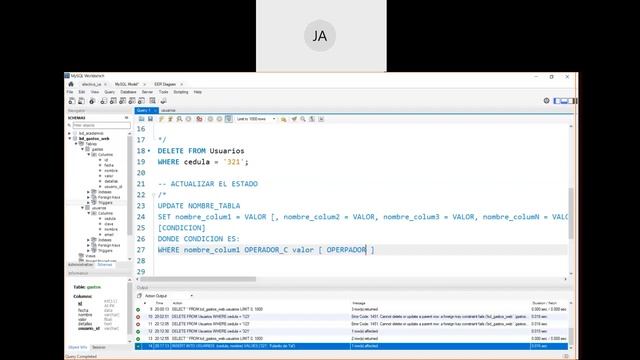Click the beautify query broom icon
The width and height of the screenshot is (640, 360).
tap(294, 119)
